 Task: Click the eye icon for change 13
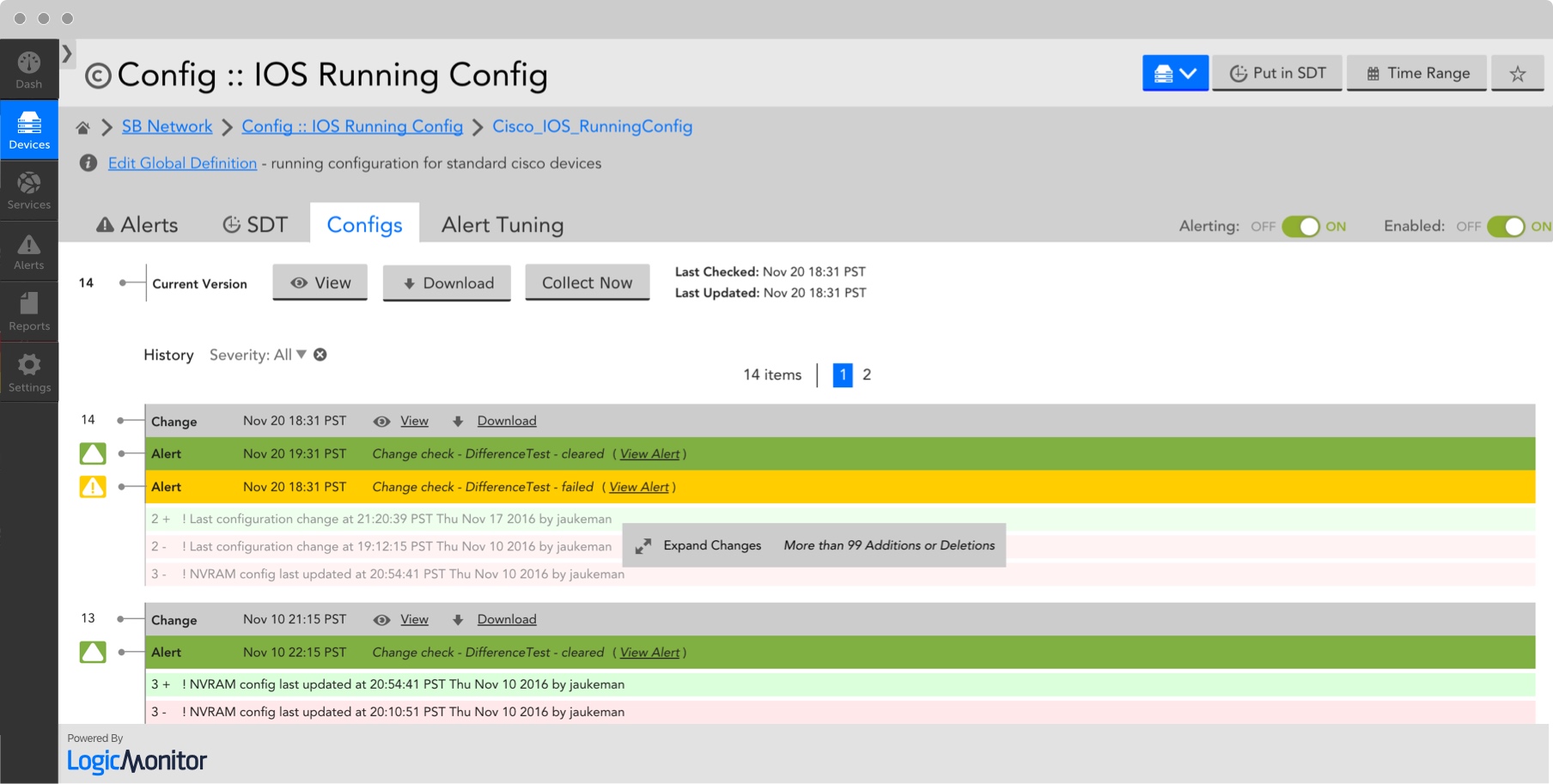[x=382, y=620]
